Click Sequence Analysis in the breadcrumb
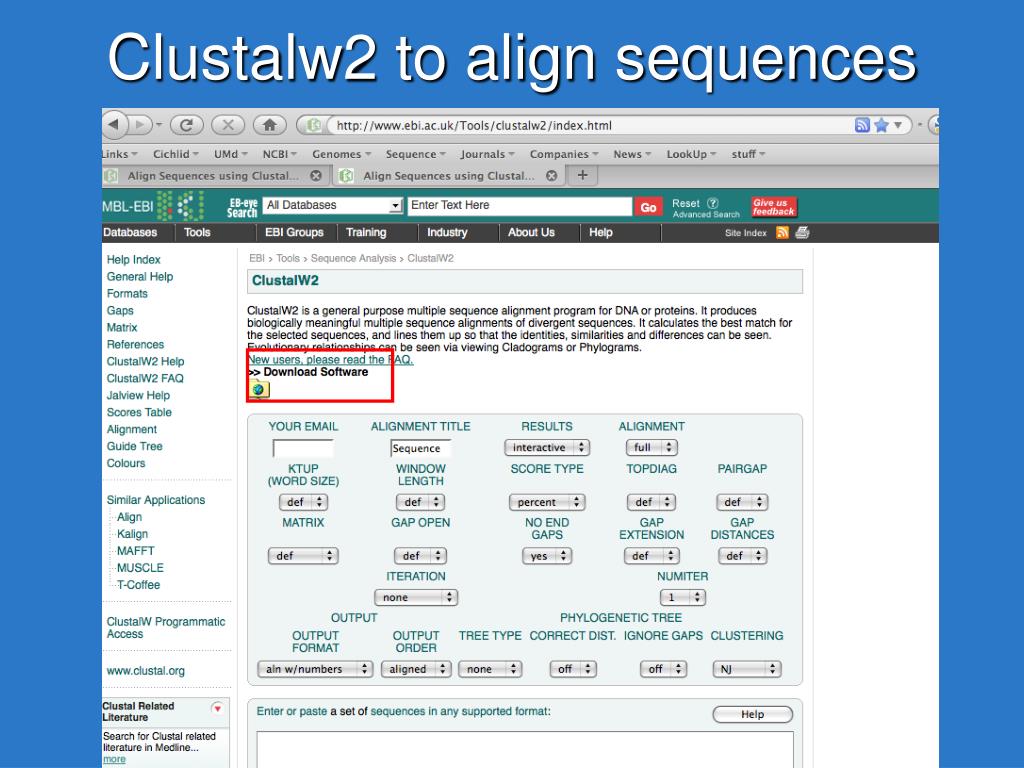This screenshot has width=1024, height=768. (x=353, y=258)
